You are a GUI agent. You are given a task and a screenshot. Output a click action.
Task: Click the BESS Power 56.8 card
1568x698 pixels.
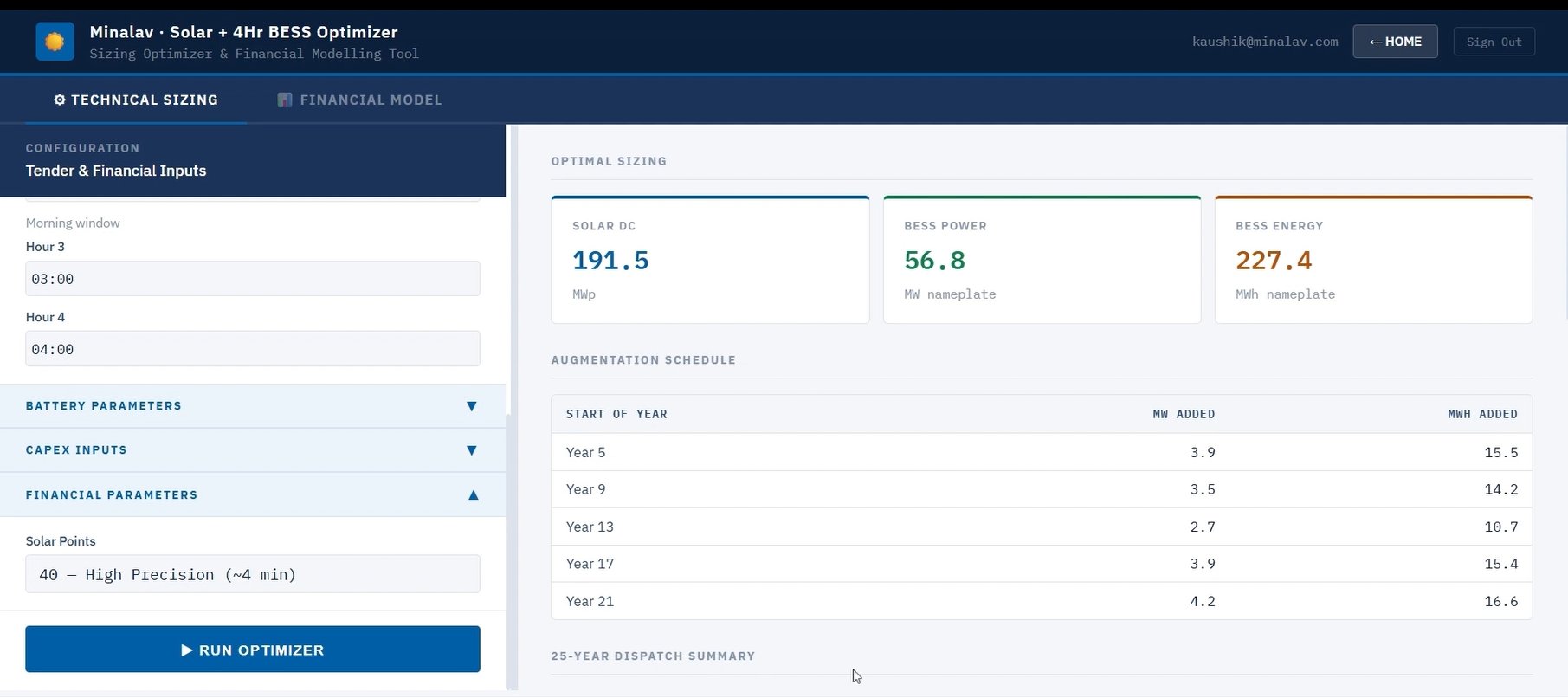coord(1042,260)
